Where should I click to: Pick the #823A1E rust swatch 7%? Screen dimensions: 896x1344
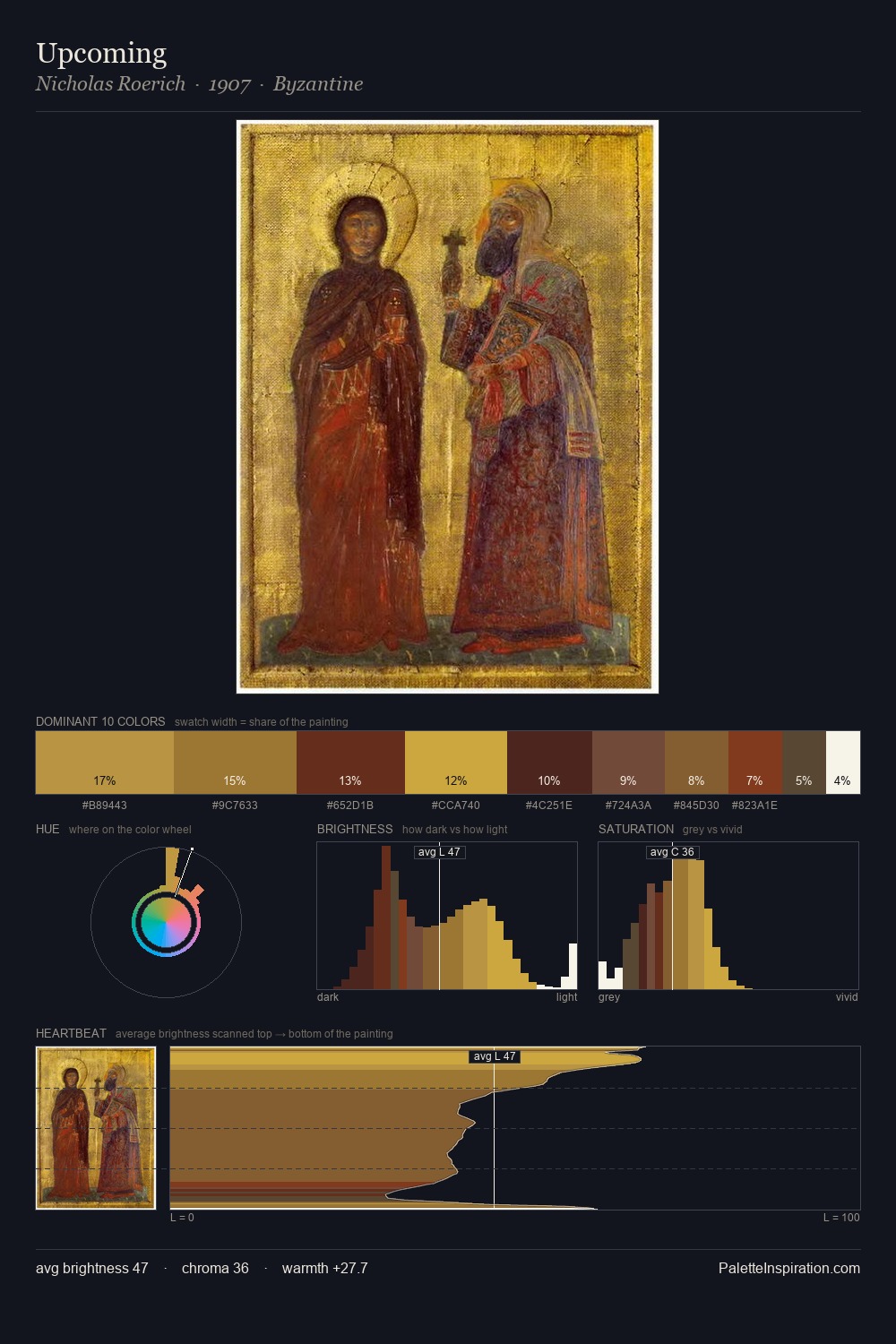[x=755, y=762]
